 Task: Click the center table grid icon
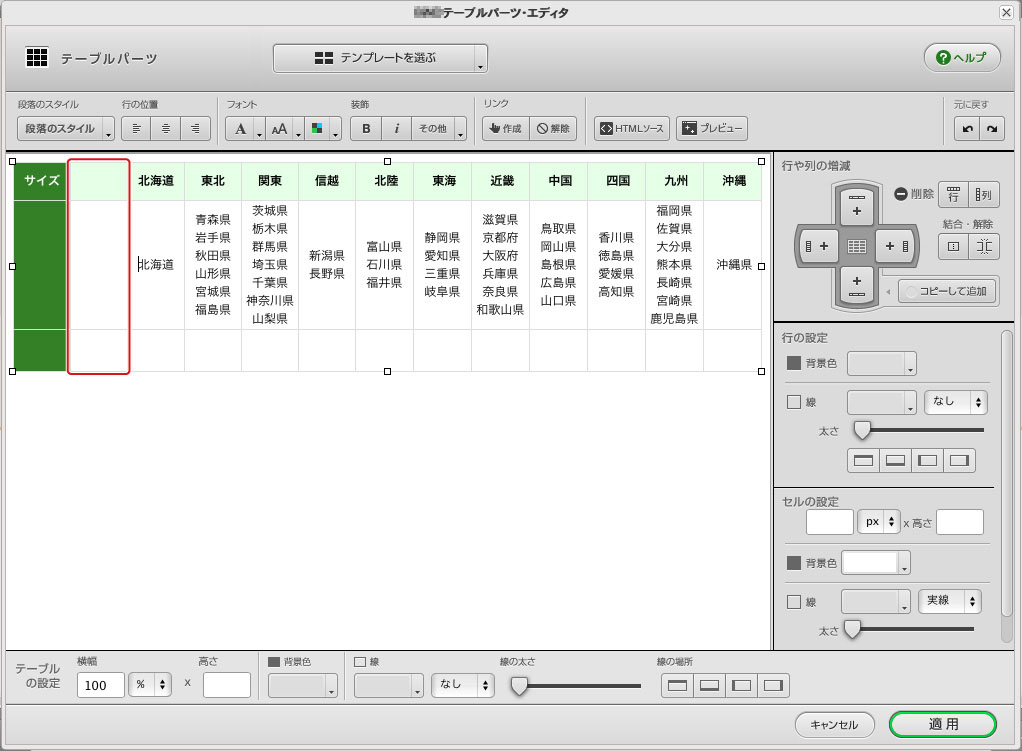coord(856,246)
